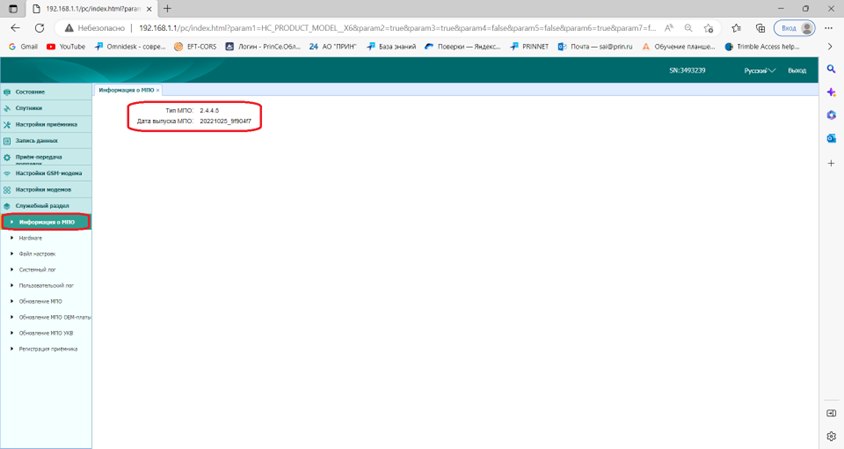844x449 pixels.
Task: Click firmware version value 2.4.4.5
Action: 209,110
